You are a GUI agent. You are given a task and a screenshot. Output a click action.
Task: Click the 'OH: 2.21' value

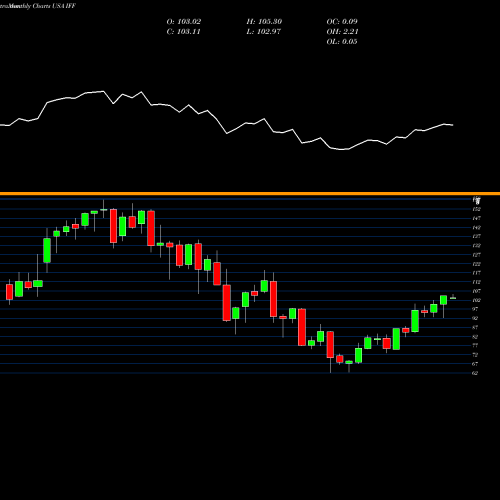(x=342, y=31)
